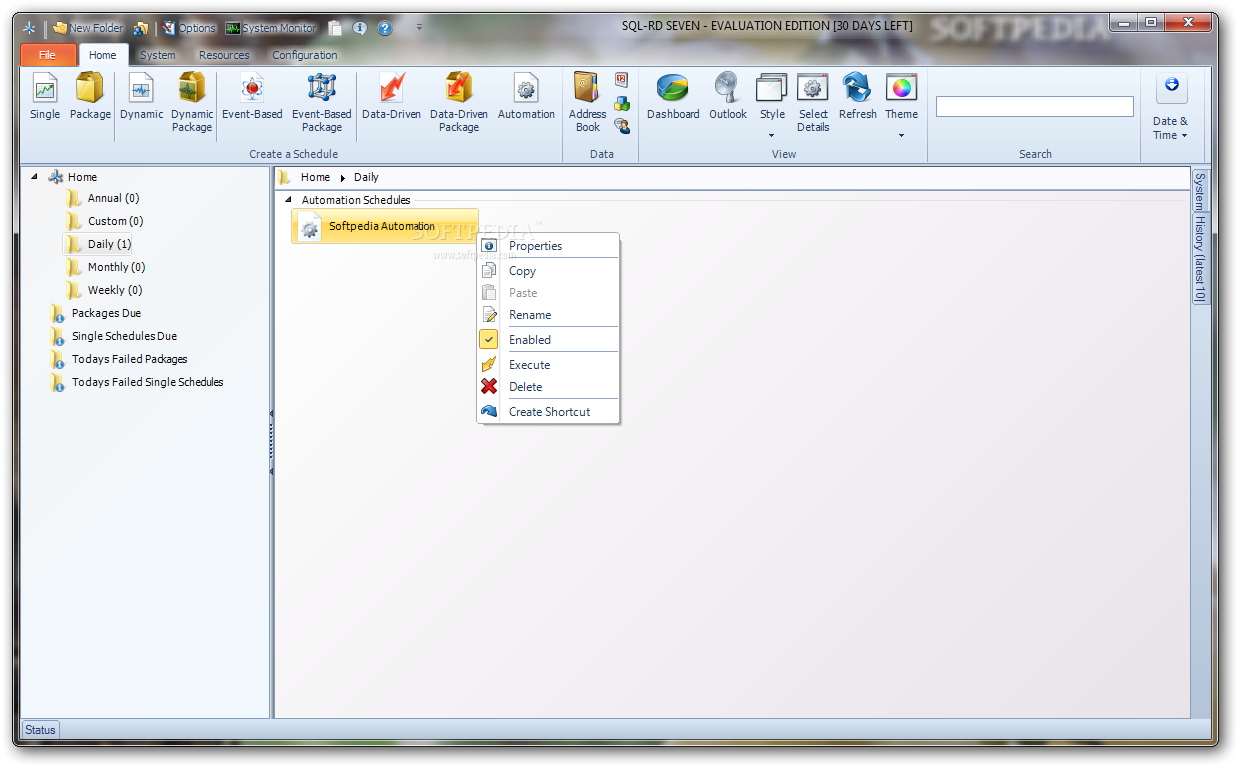Choose Execute from the context menu
This screenshot has height=767, width=1239.
548,365
